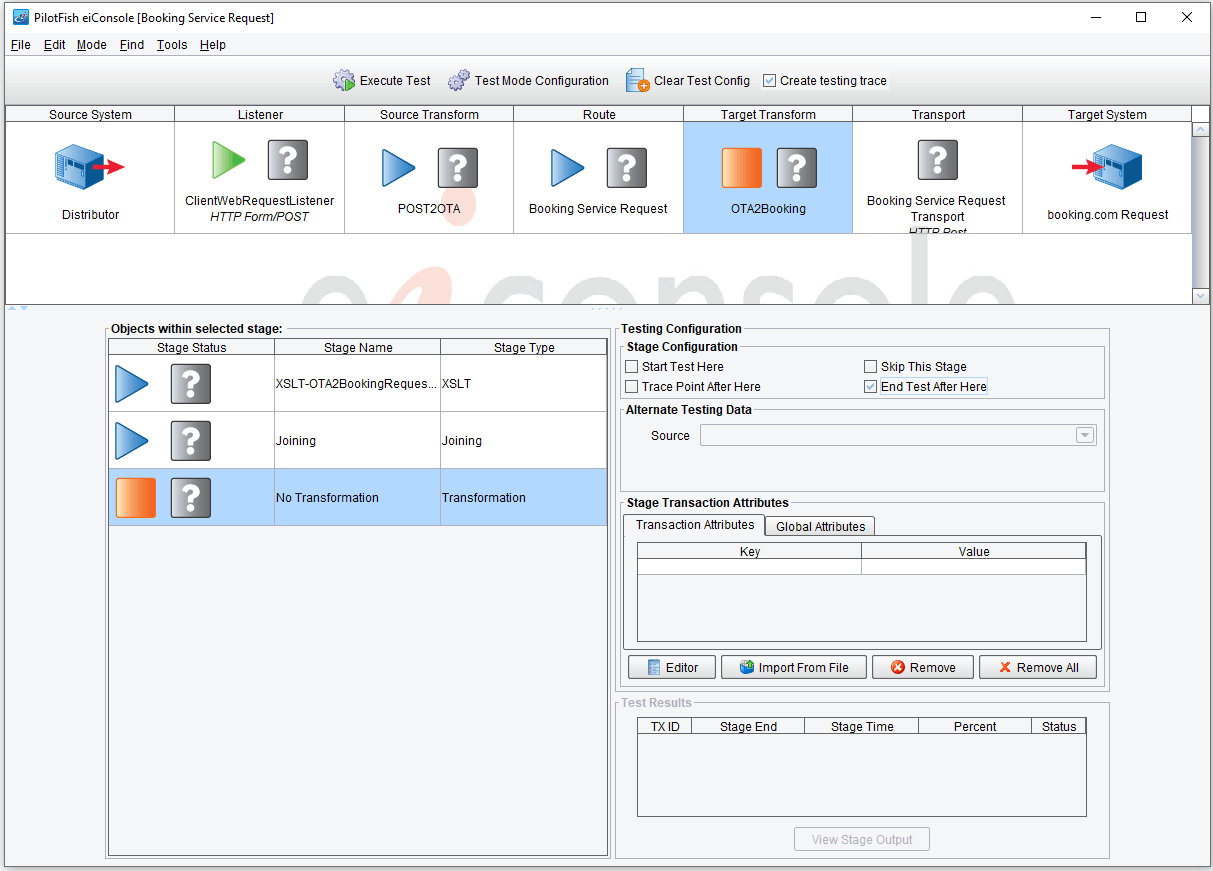Switch to Global Attributes tab
Screen dimensions: 1213x871
[821, 526]
